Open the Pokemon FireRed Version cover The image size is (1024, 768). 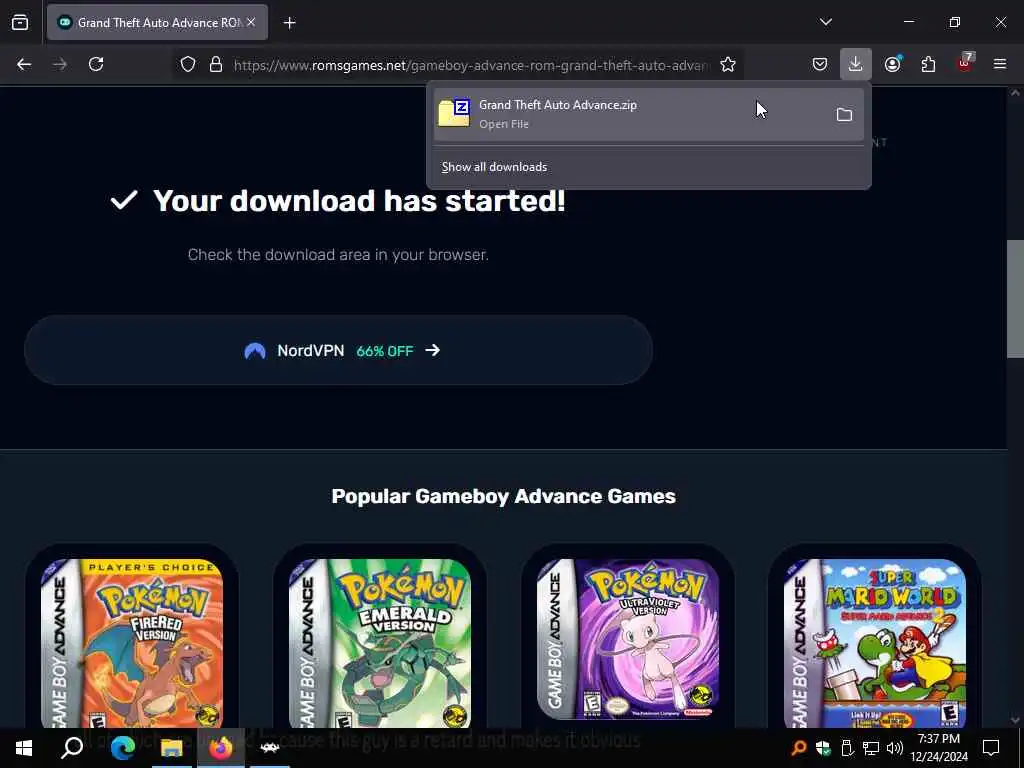(x=132, y=643)
